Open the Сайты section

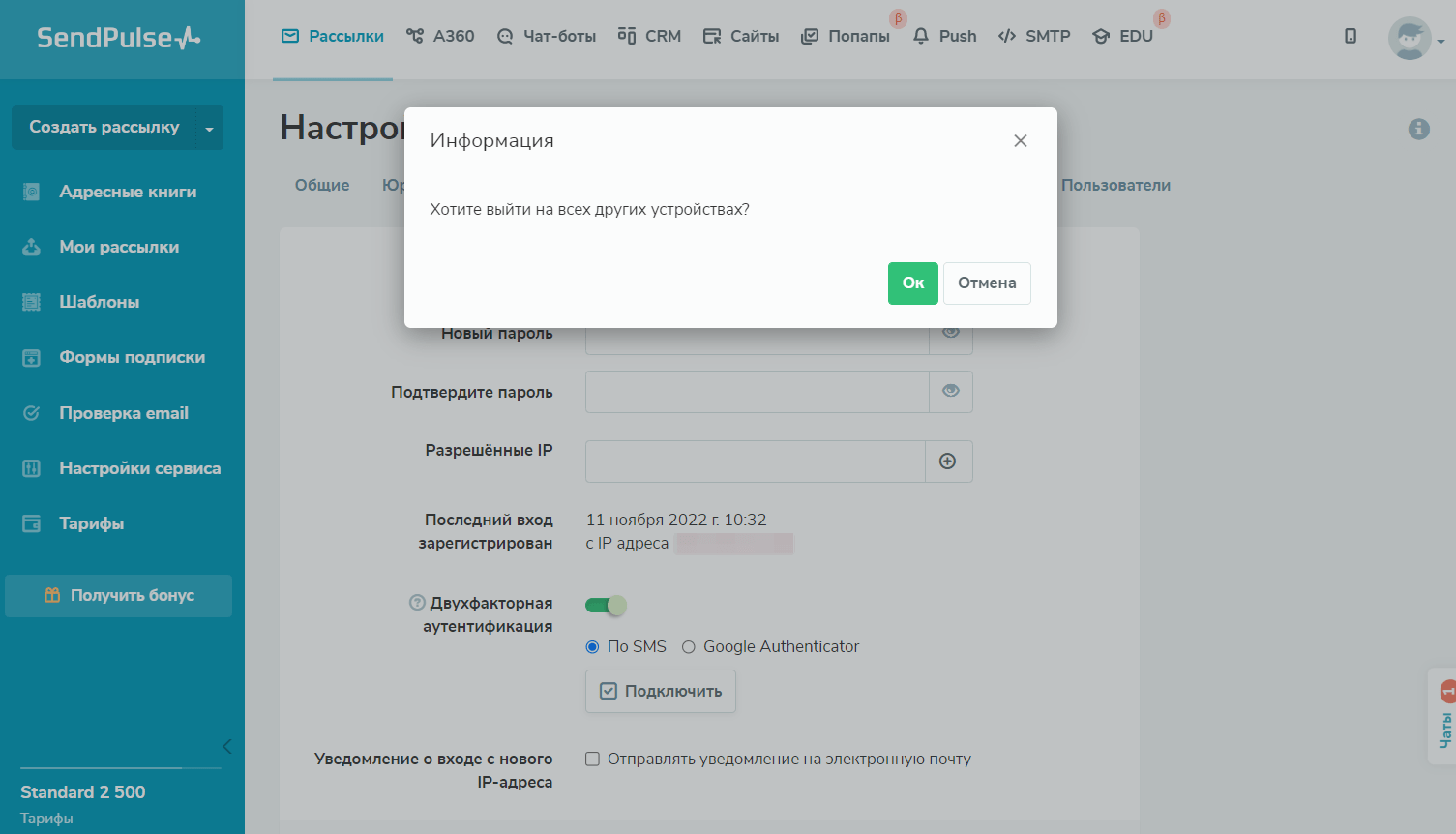(741, 37)
